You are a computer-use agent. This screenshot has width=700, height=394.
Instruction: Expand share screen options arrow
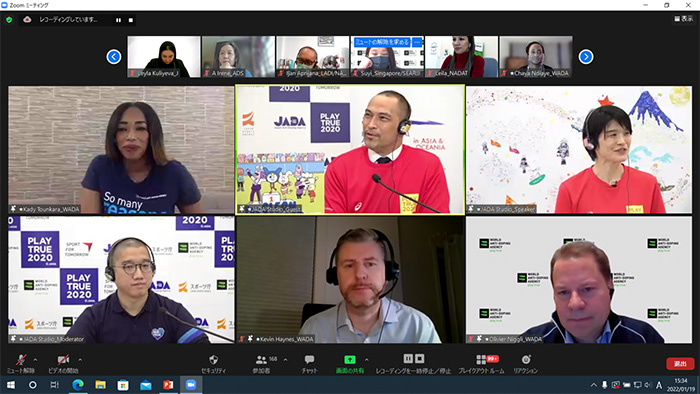[367, 360]
